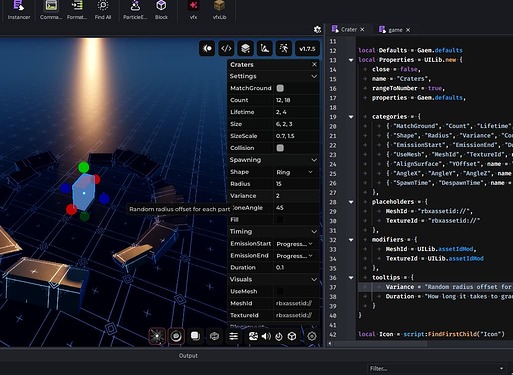This screenshot has width=513, height=375.
Task: Open the vfxLib plugin
Action: click(219, 10)
